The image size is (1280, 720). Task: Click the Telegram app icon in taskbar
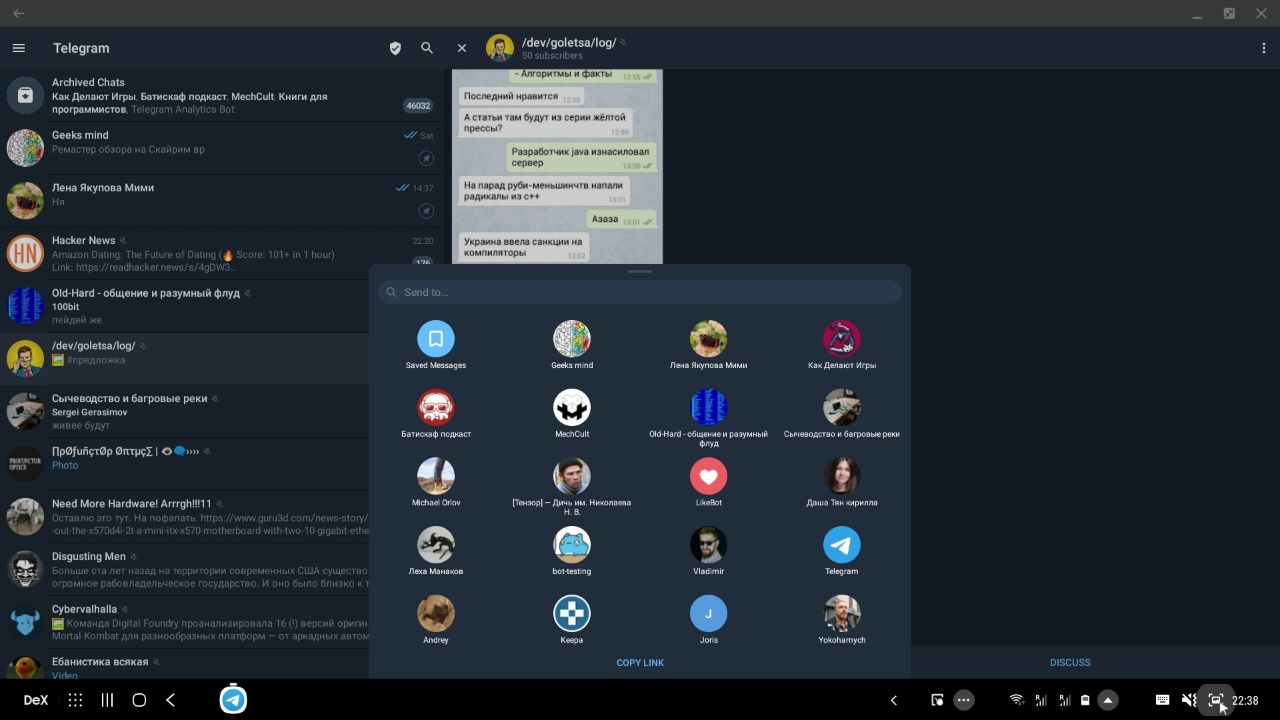click(234, 700)
